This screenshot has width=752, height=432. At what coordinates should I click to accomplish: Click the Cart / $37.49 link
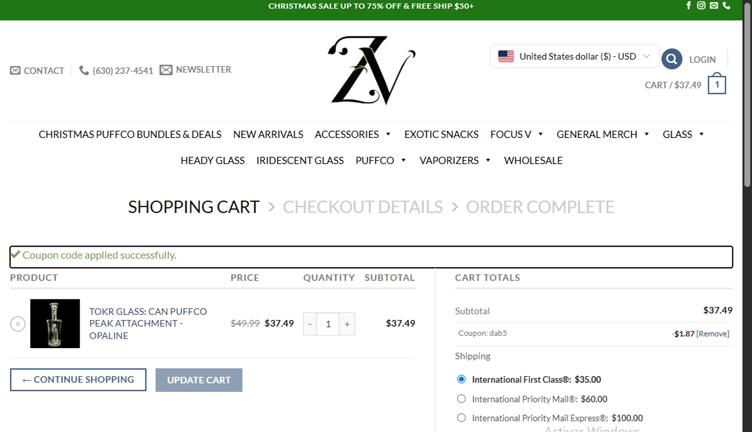click(x=673, y=85)
